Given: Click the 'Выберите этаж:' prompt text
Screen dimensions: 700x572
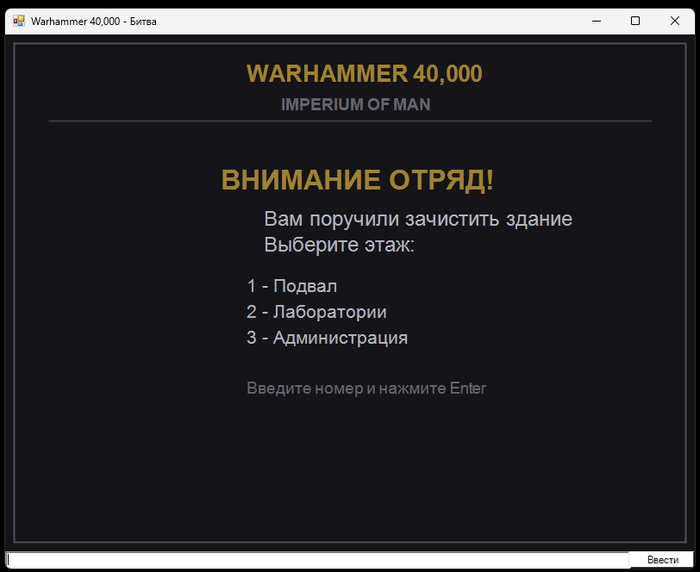Looking at the screenshot, I should point(339,245).
